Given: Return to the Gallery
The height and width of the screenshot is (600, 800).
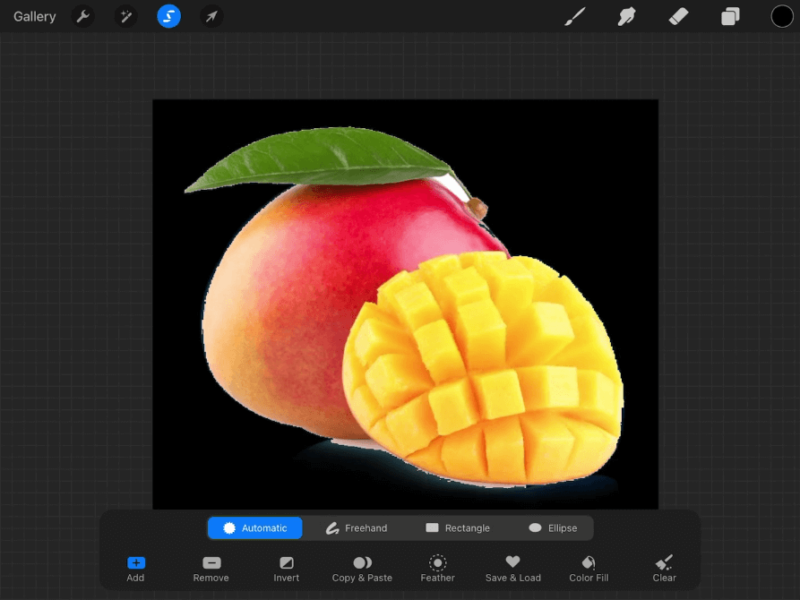Looking at the screenshot, I should point(35,16).
